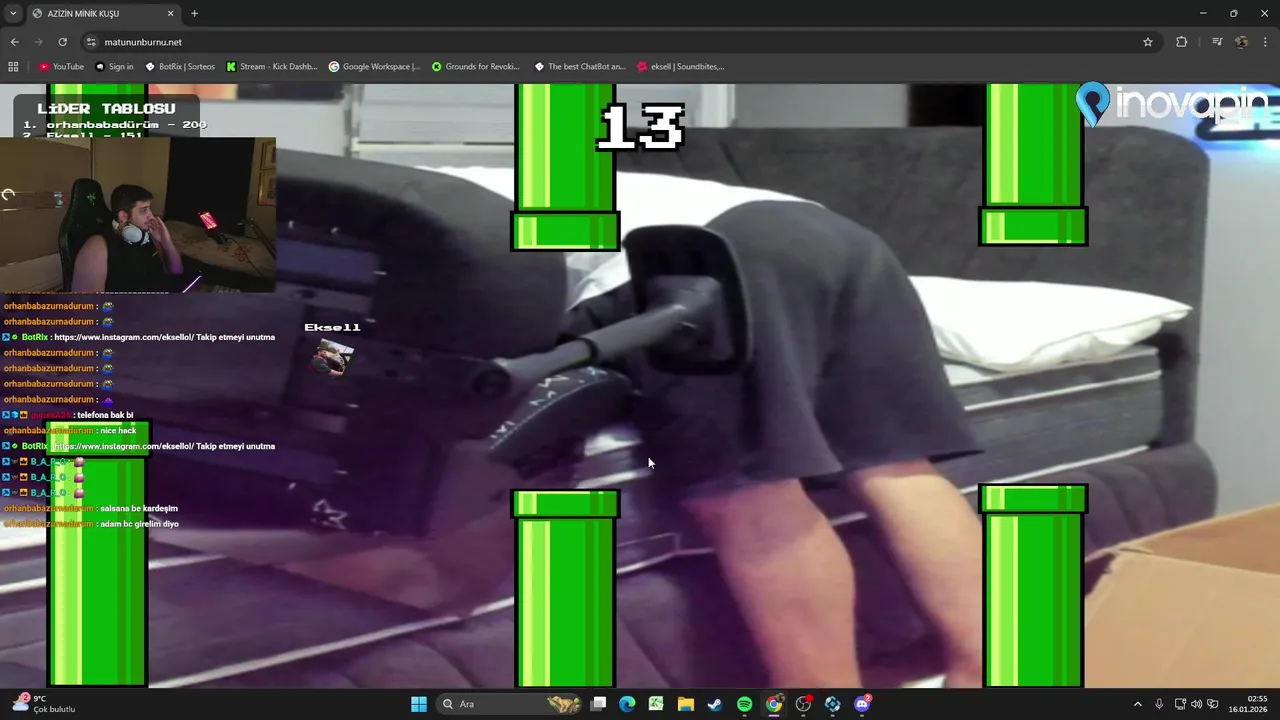Open Excel from the taskbar
1280x720 pixels.
pyautogui.click(x=656, y=704)
